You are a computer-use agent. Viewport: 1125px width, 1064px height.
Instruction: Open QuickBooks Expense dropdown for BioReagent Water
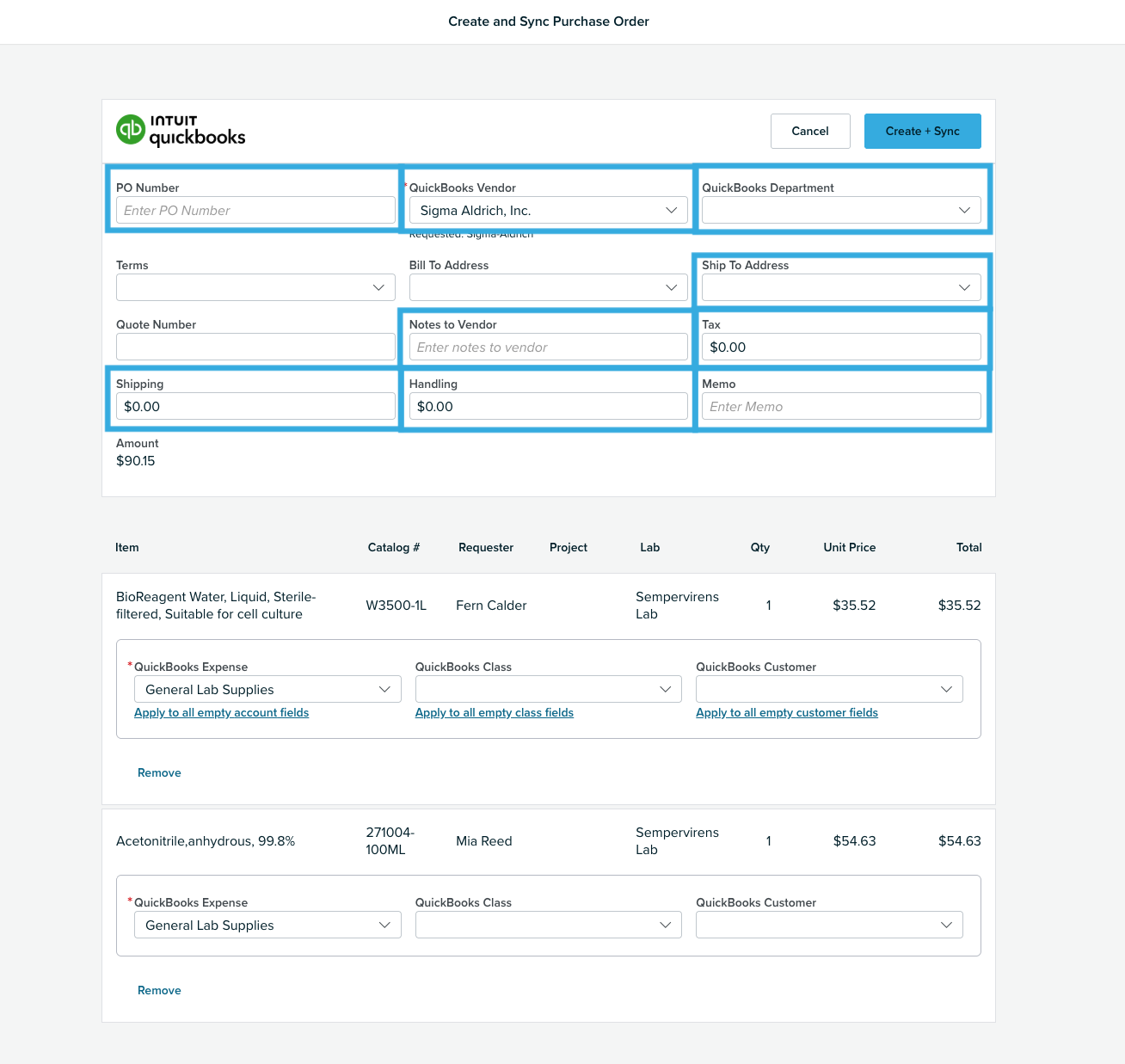267,689
